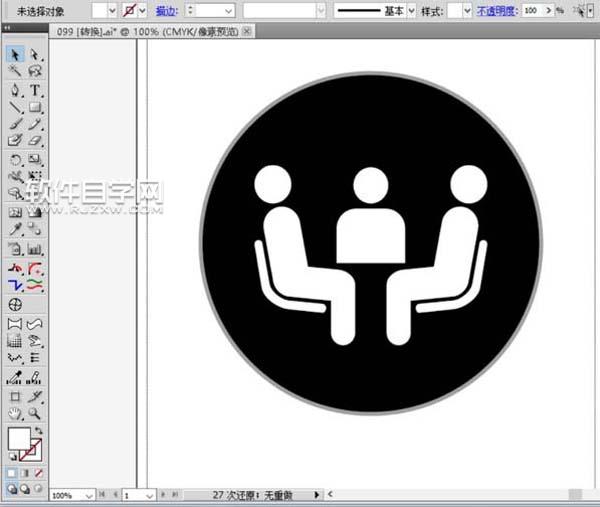The width and height of the screenshot is (600, 507).
Task: Select the Free Transform tool
Action: [34, 176]
